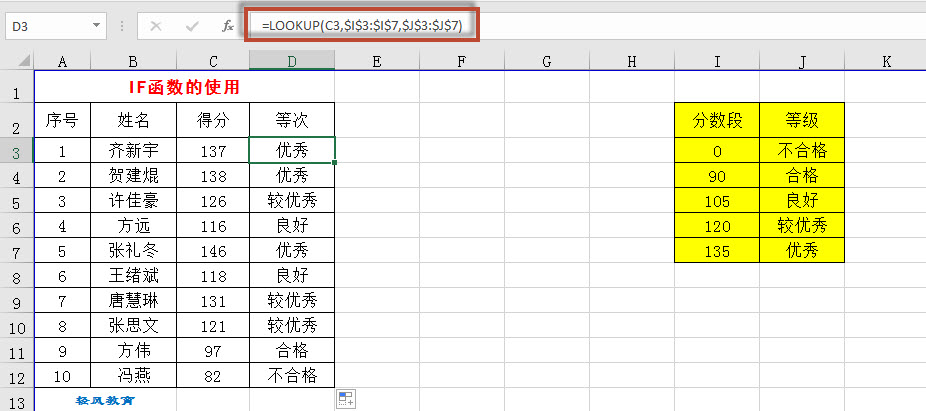This screenshot has height=411, width=926.
Task: Click the yellow cell with 120
Action: pyautogui.click(x=717, y=226)
